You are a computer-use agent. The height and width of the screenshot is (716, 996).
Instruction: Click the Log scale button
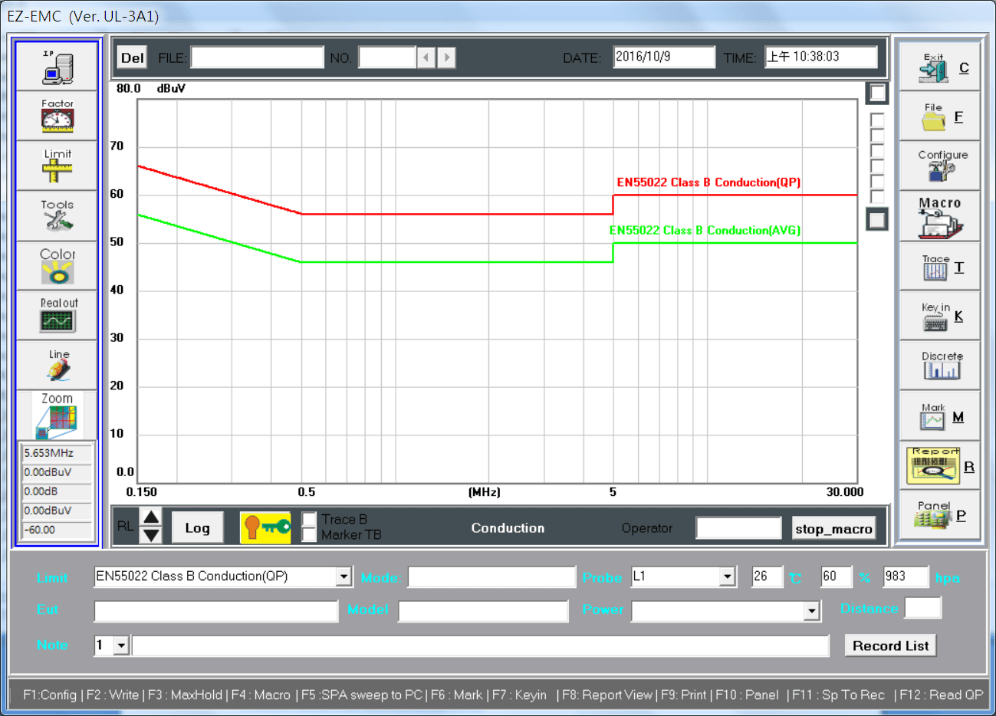(197, 527)
